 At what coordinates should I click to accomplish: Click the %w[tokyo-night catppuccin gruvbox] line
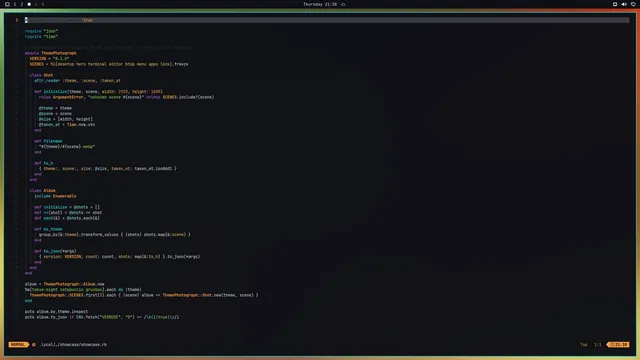tap(83, 289)
